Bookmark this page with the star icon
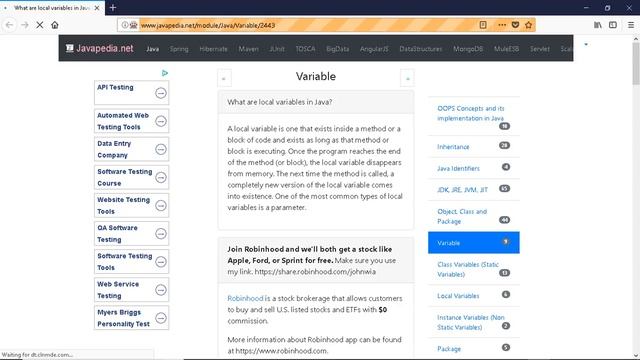Screen dimensions: 640x360 [529, 25]
